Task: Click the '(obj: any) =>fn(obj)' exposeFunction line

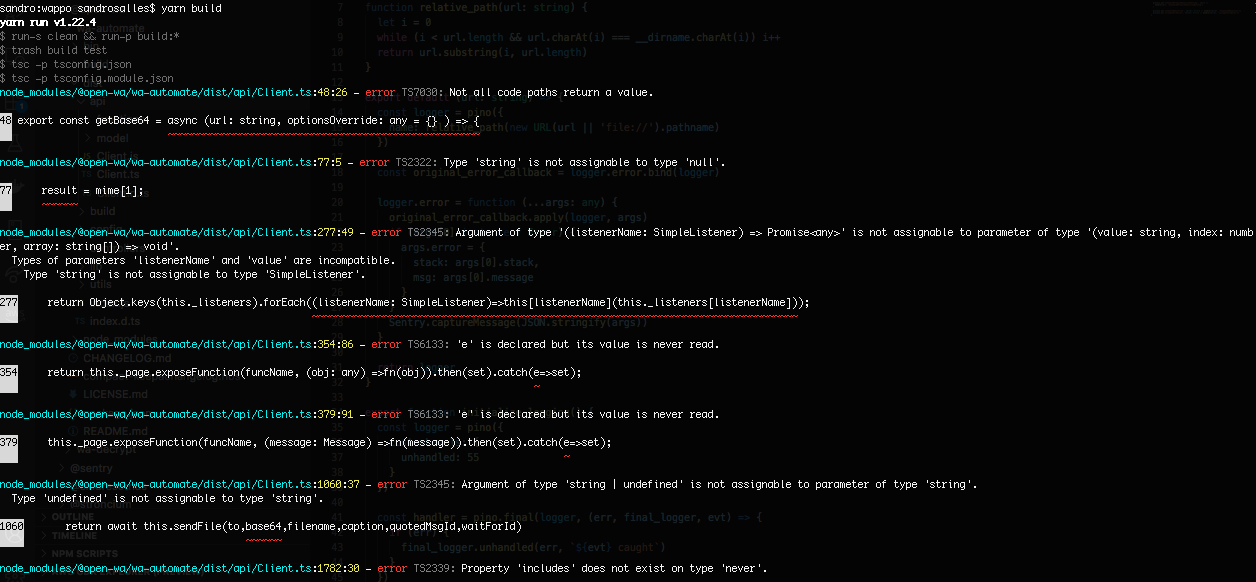Action: pyautogui.click(x=314, y=372)
